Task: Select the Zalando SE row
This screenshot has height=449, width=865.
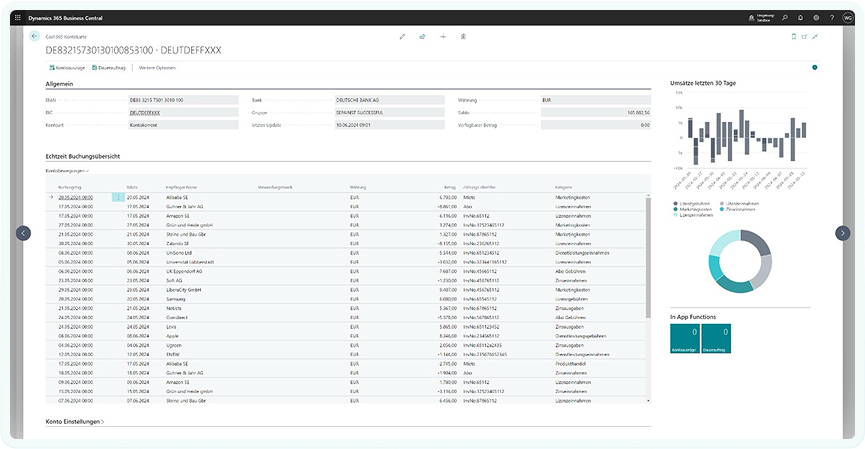Action: pos(345,244)
